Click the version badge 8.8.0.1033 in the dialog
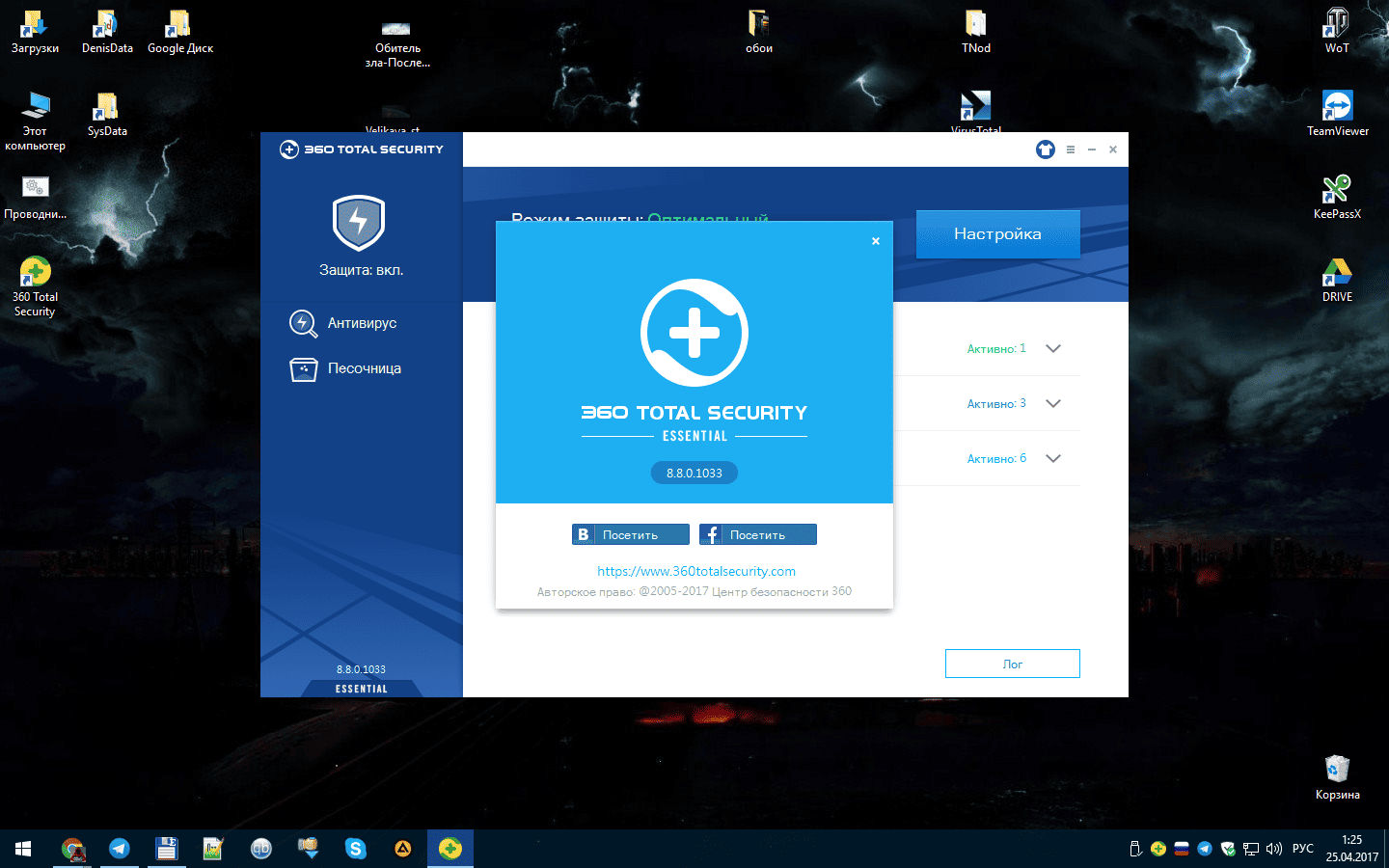 click(694, 473)
